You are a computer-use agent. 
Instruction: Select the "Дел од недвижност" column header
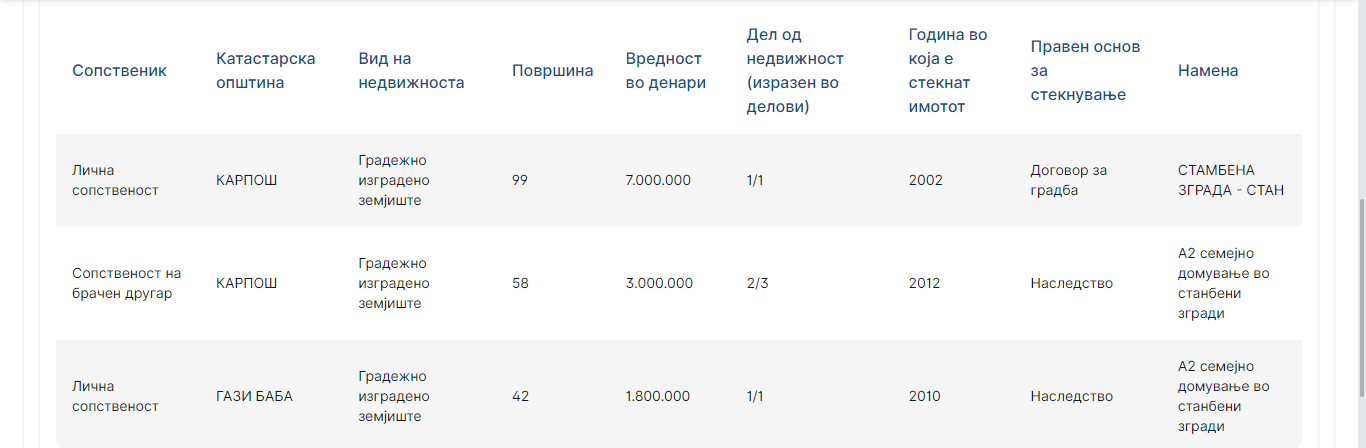pyautogui.click(x=795, y=70)
